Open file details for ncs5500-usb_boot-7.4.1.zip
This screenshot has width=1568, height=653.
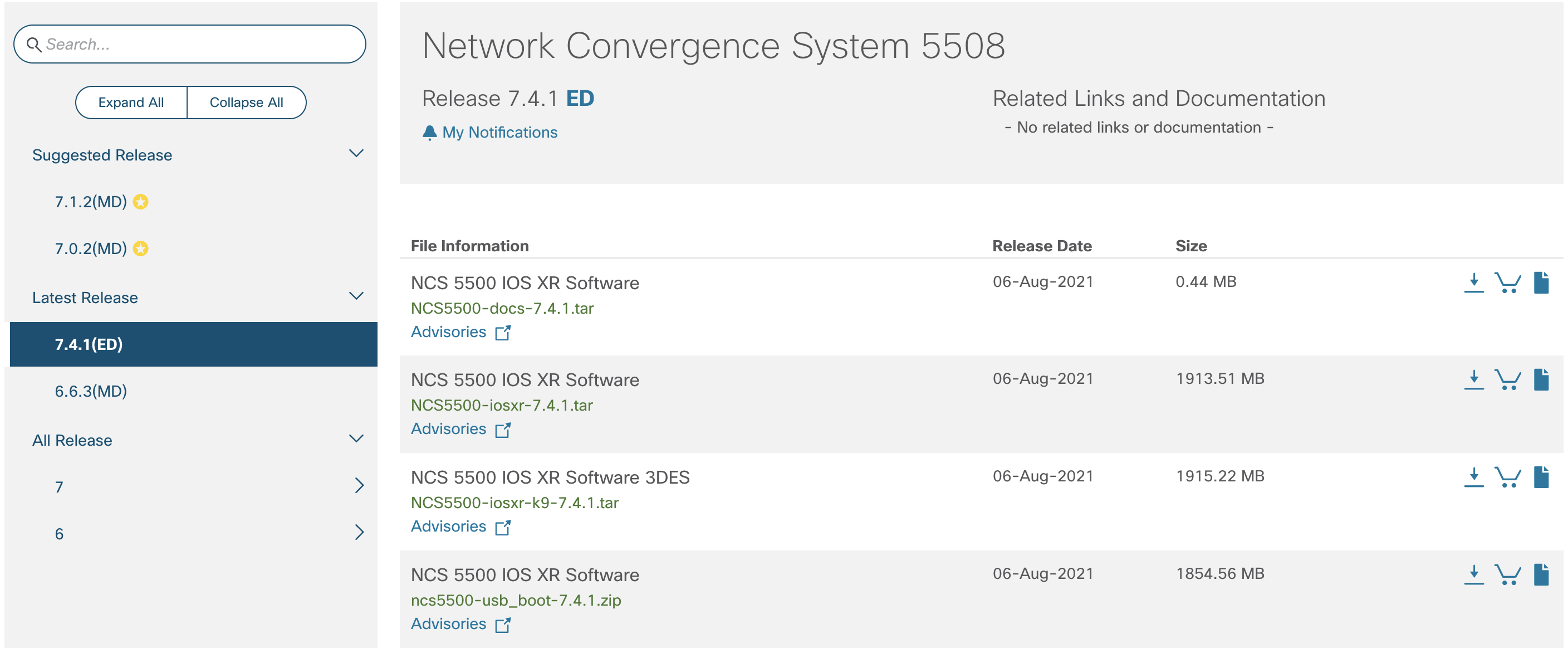tap(1541, 574)
